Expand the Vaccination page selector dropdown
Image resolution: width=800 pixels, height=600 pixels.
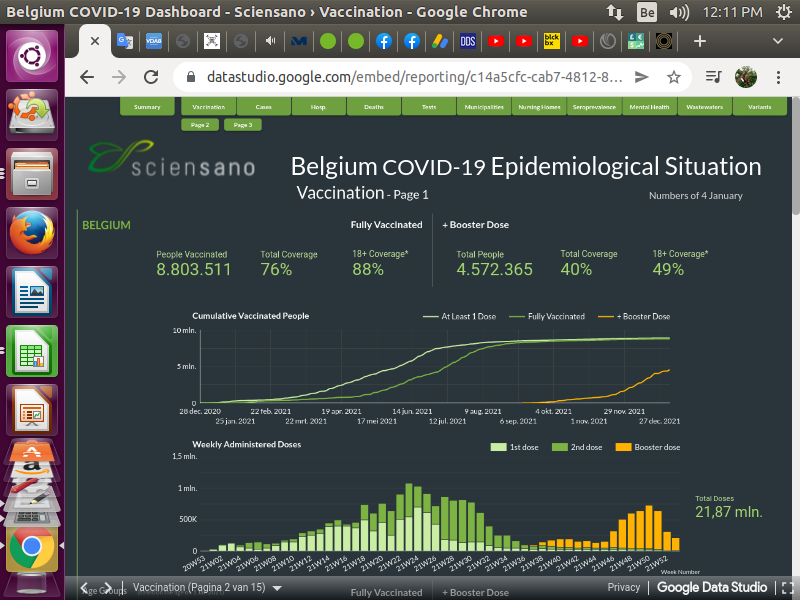pyautogui.click(x=277, y=588)
